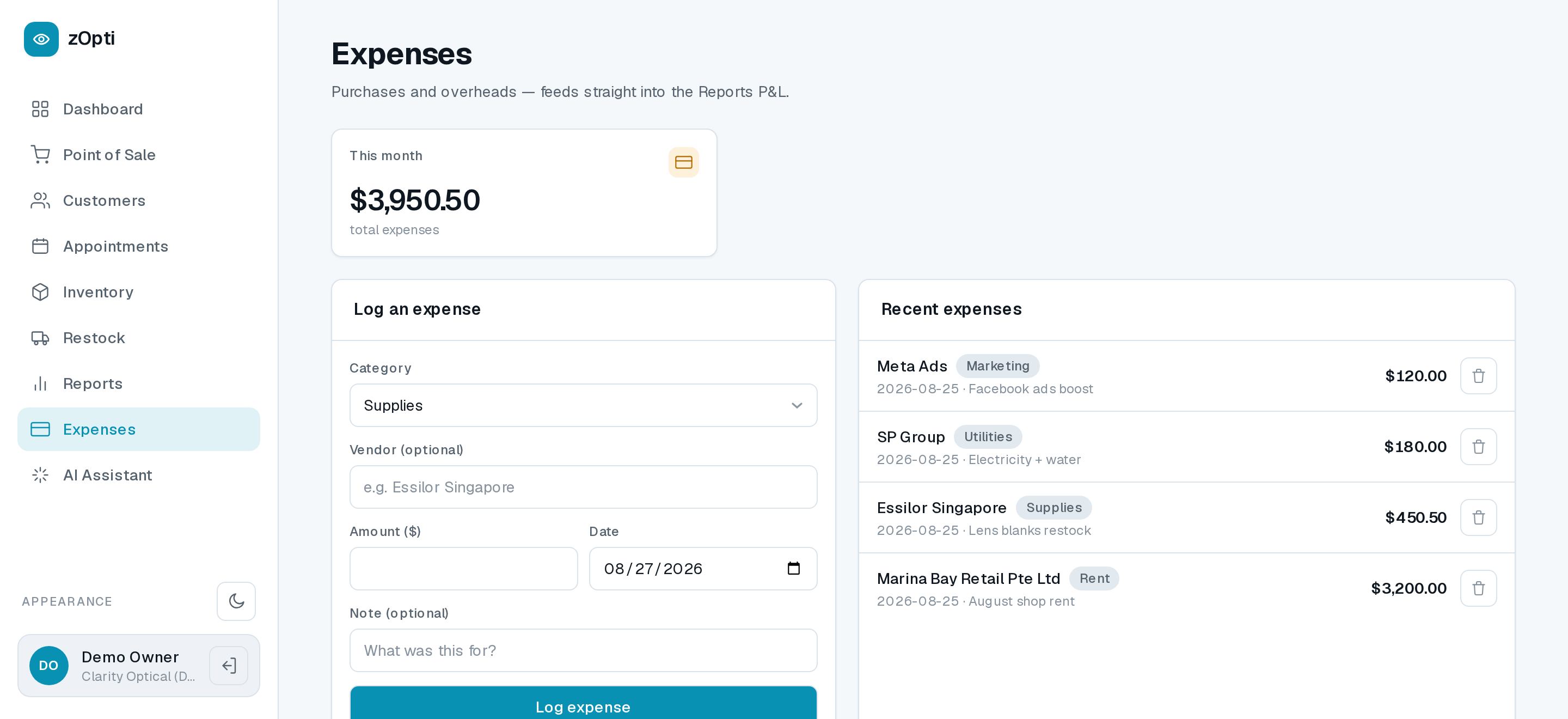Go to Point of Sale
The width and height of the screenshot is (1568, 719).
[139, 155]
